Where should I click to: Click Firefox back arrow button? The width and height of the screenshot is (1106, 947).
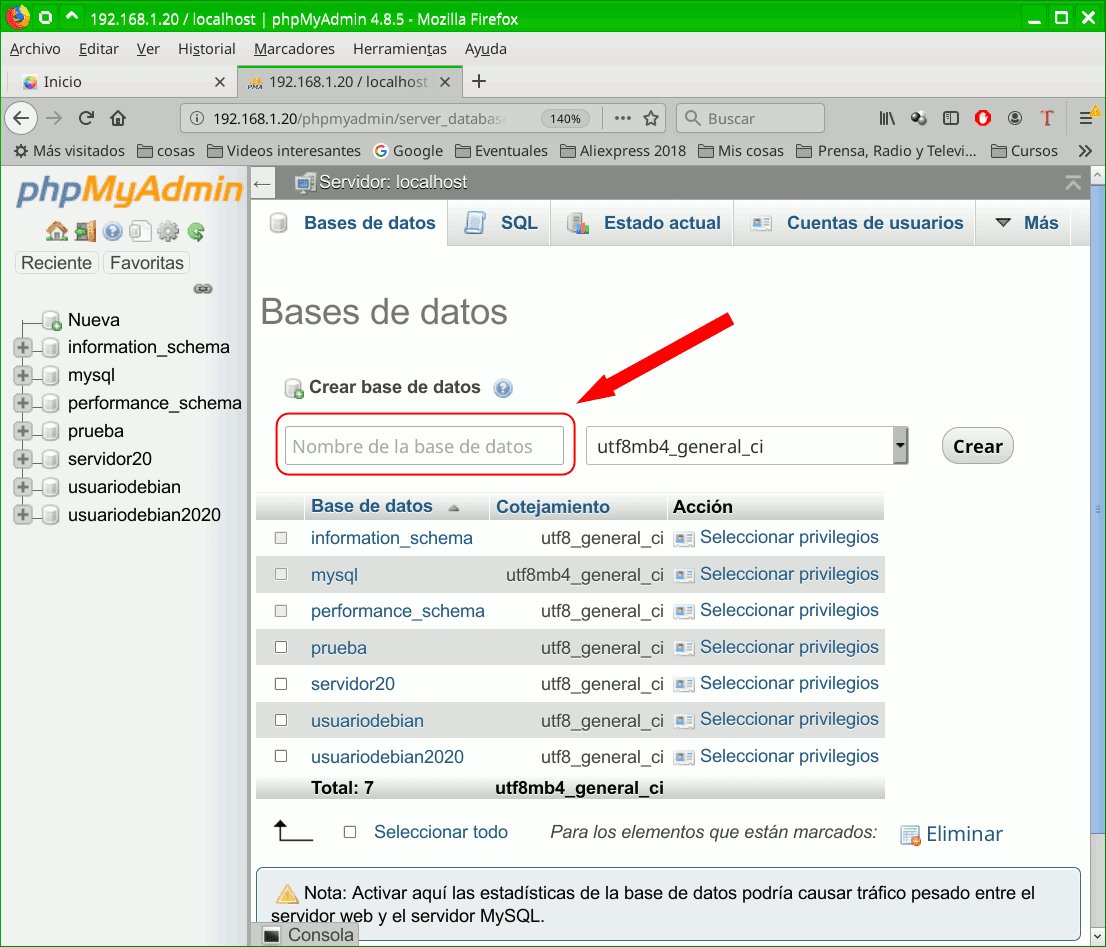[x=21, y=118]
